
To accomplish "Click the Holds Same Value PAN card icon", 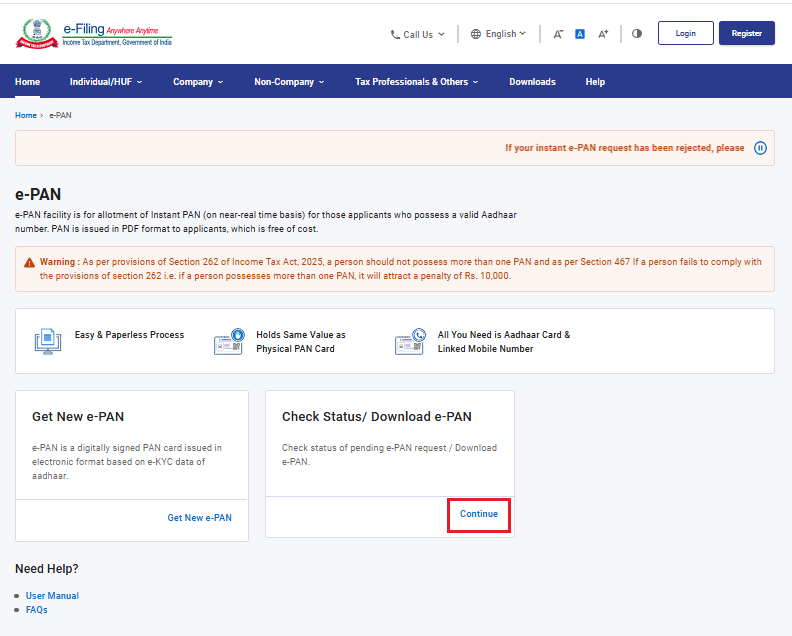I will point(229,341).
